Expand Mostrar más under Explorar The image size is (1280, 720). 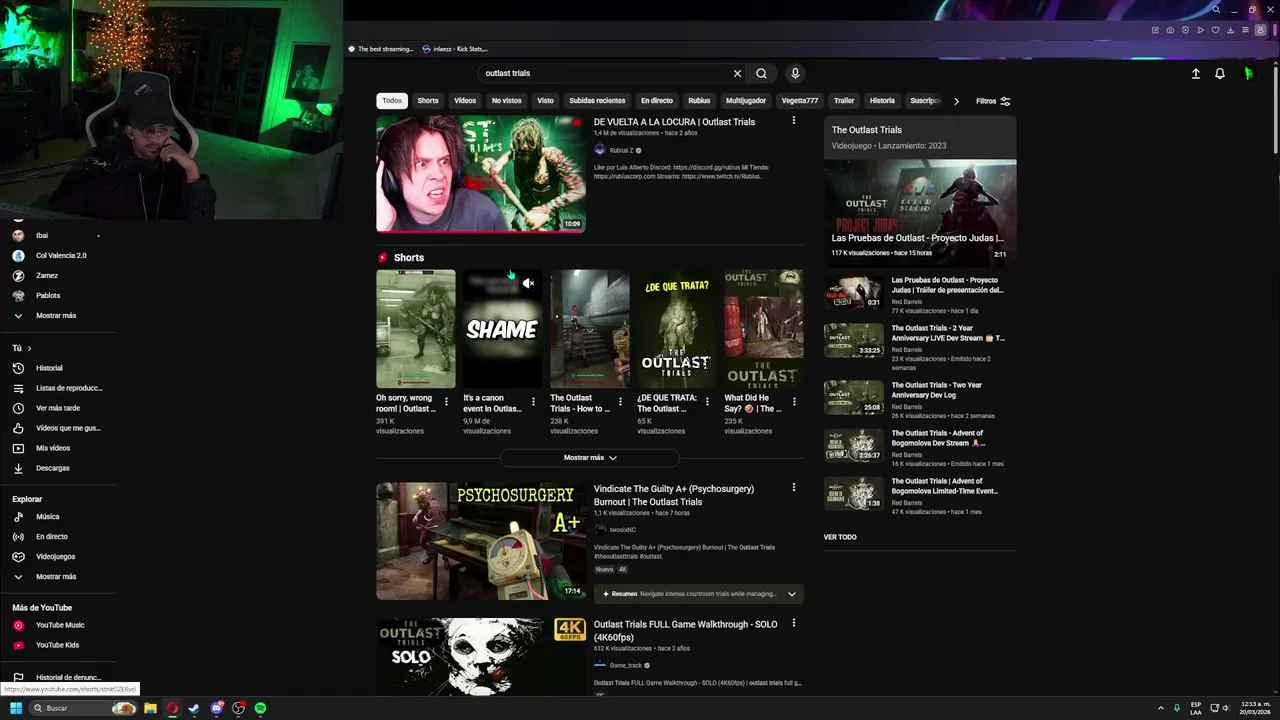coord(55,577)
